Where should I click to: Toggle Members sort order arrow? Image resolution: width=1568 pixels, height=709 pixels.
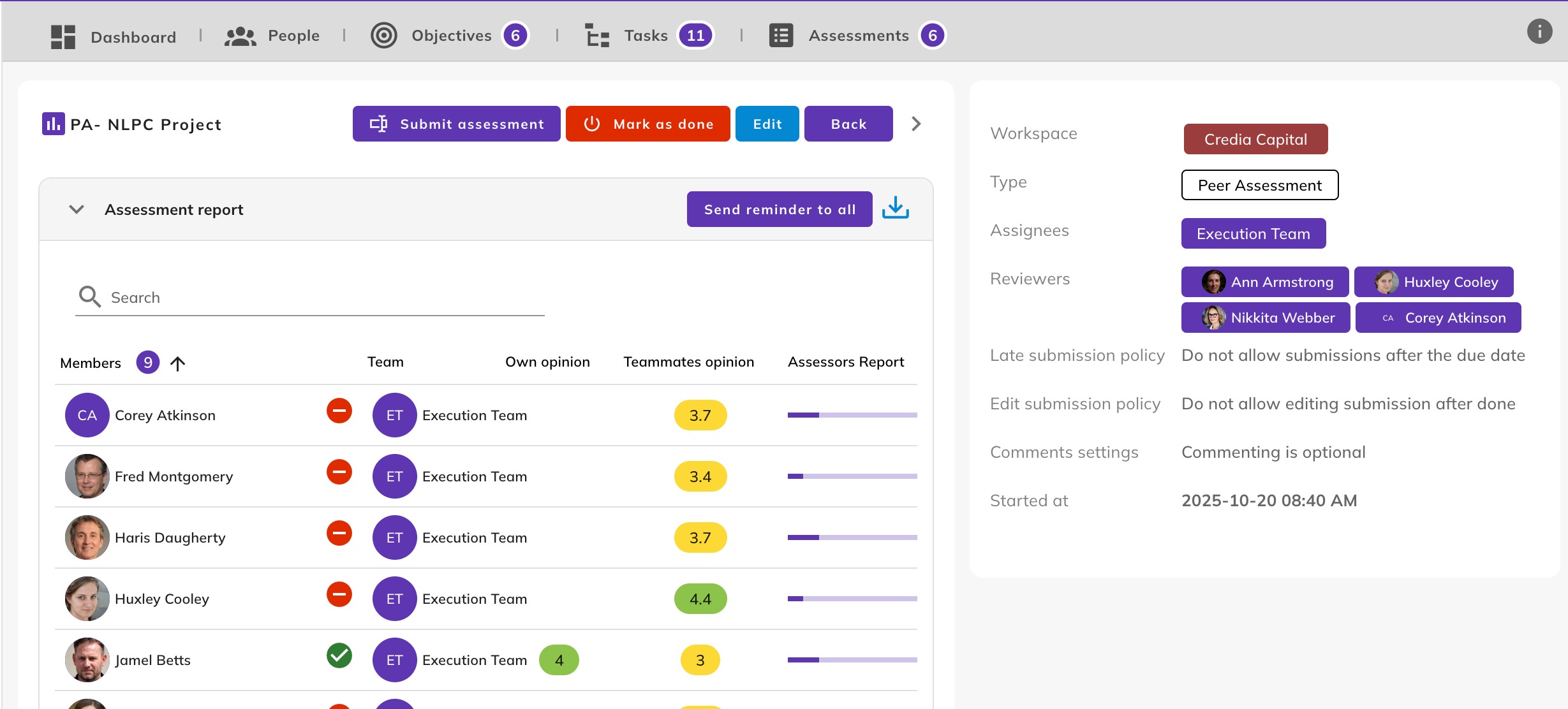pos(178,363)
